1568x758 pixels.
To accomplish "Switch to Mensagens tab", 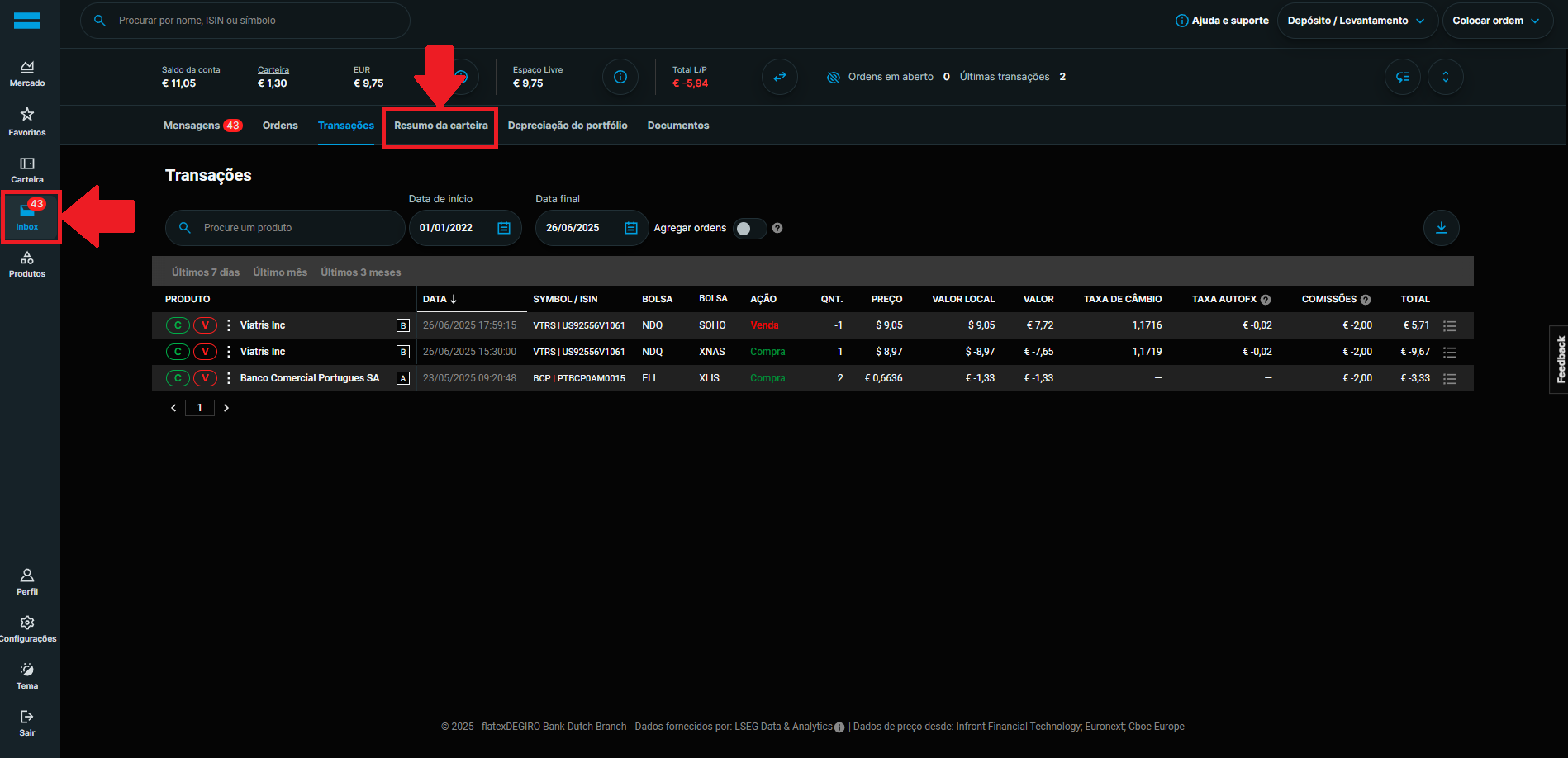I will coord(202,126).
